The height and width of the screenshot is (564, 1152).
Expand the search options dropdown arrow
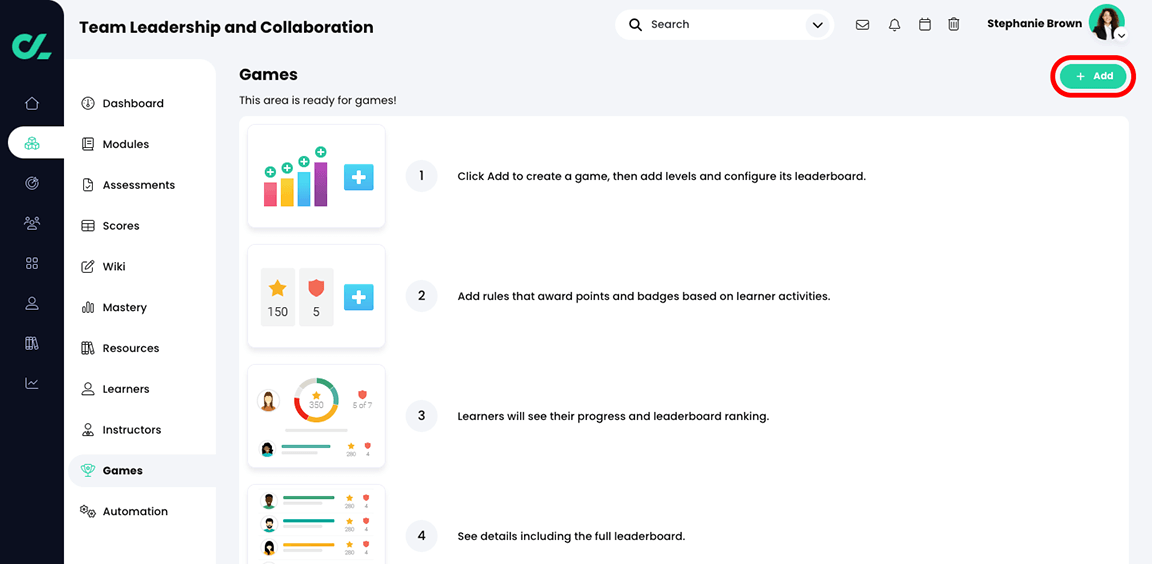pyautogui.click(x=818, y=25)
